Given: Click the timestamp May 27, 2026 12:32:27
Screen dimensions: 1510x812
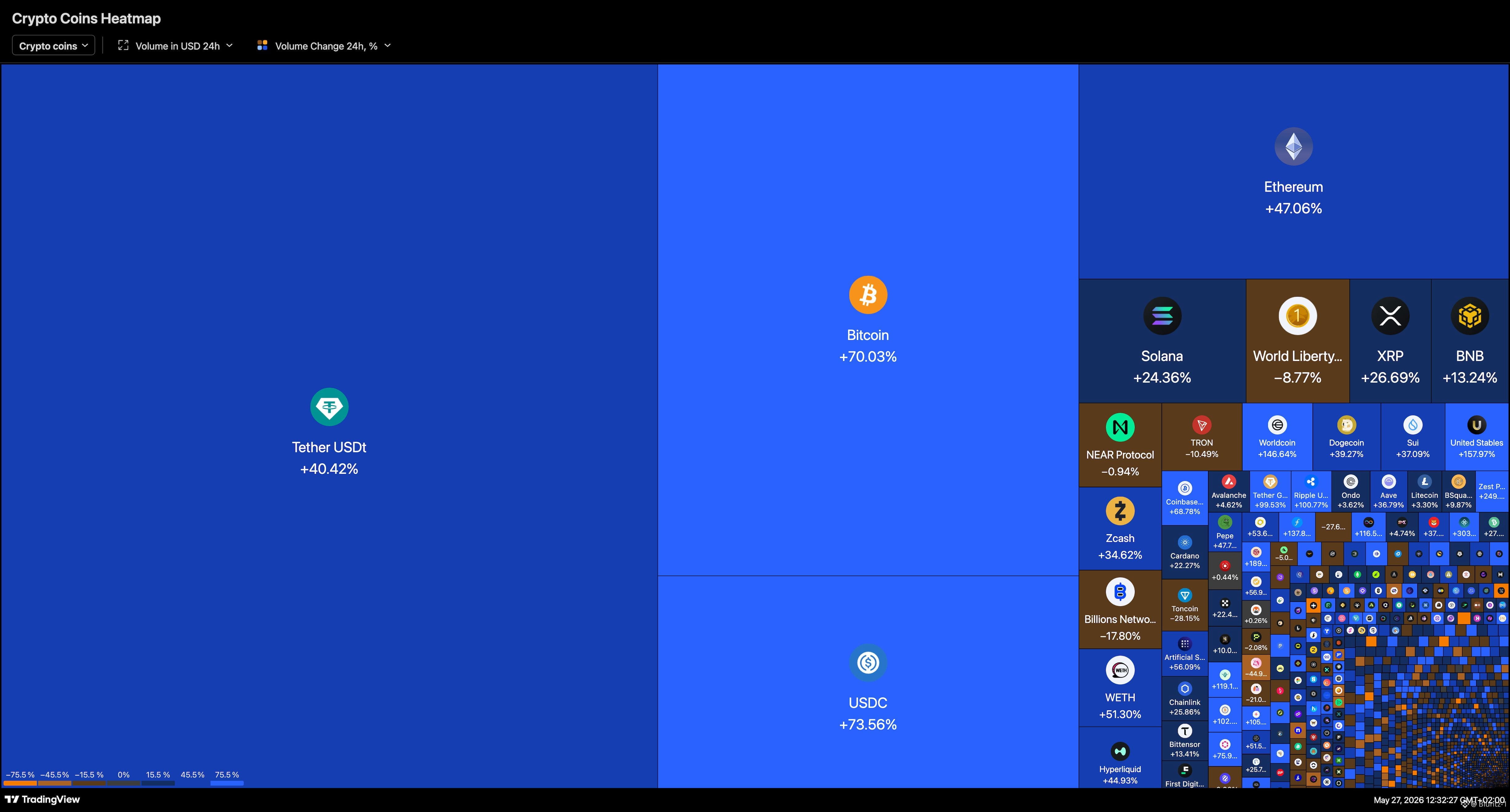Looking at the screenshot, I should 1415,800.
